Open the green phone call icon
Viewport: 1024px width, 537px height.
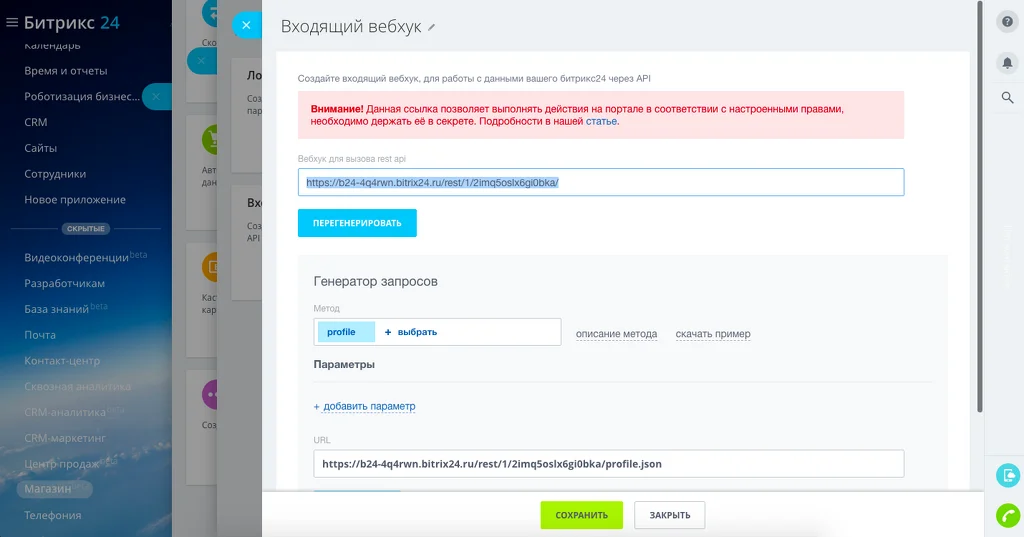pos(1008,515)
